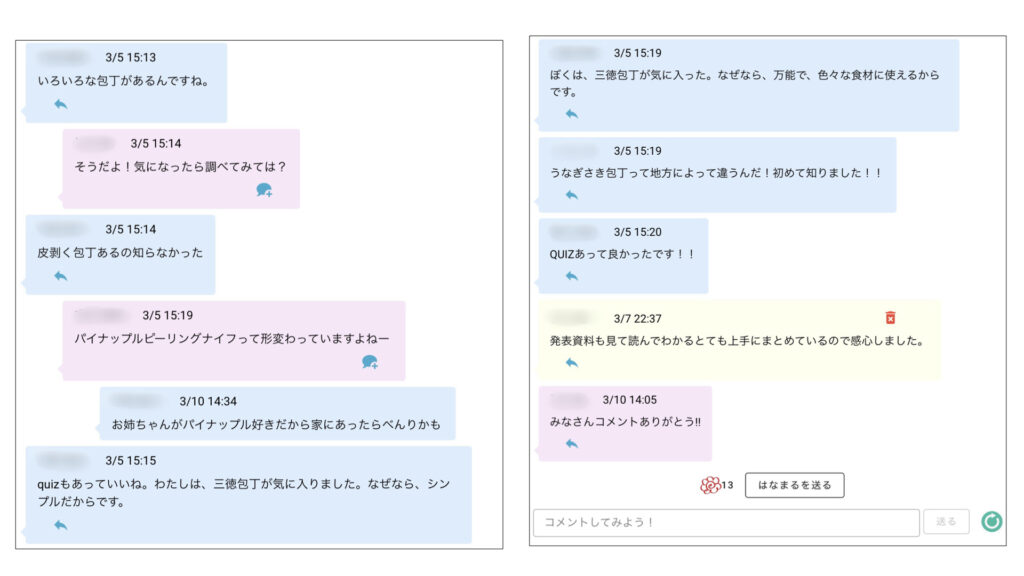Screen dimensions: 1024x576
Task: Reply to the ぼくは、三徳包丁が気に入った comment
Action: click(x=572, y=114)
